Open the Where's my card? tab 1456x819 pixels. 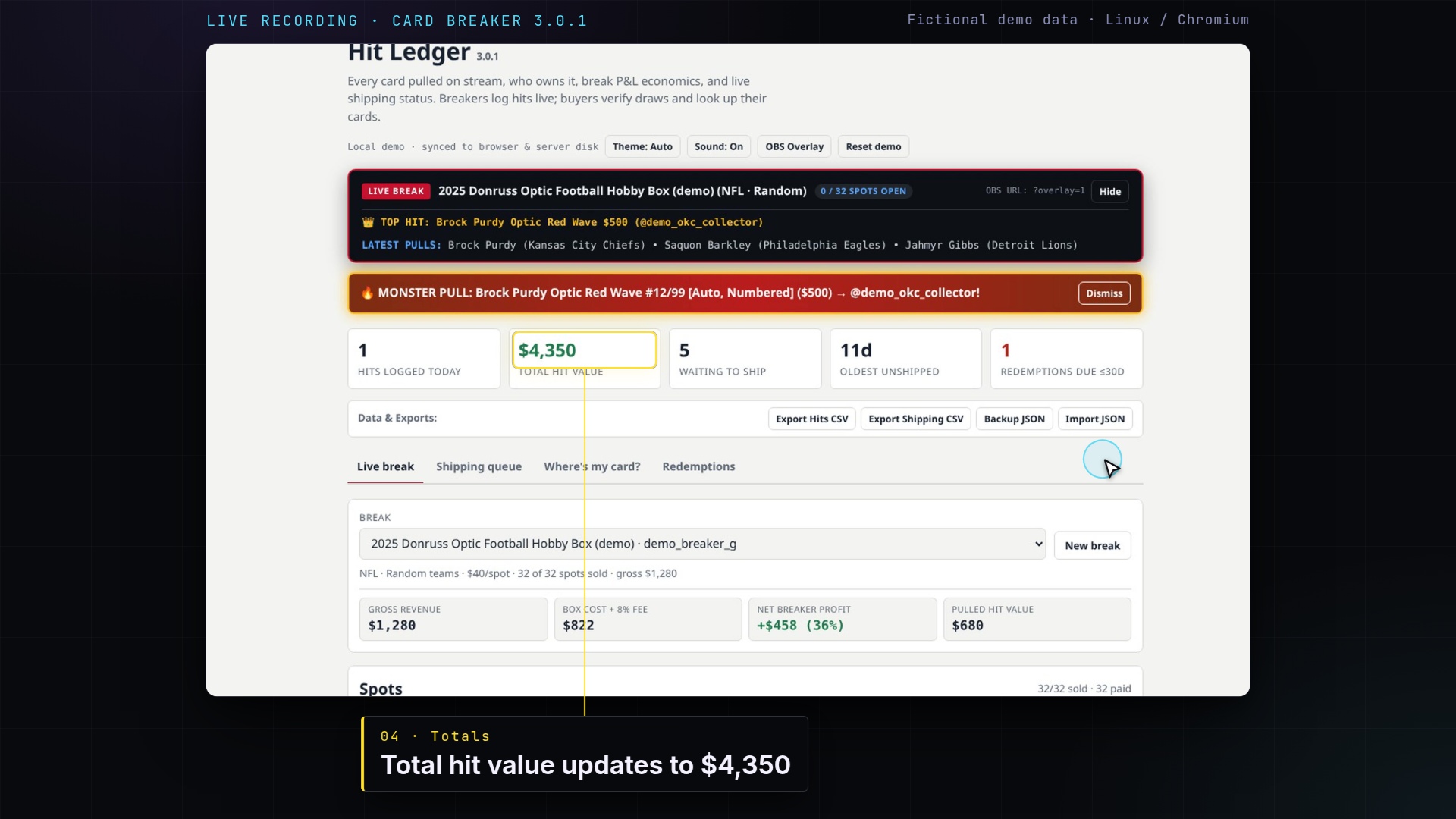(591, 466)
